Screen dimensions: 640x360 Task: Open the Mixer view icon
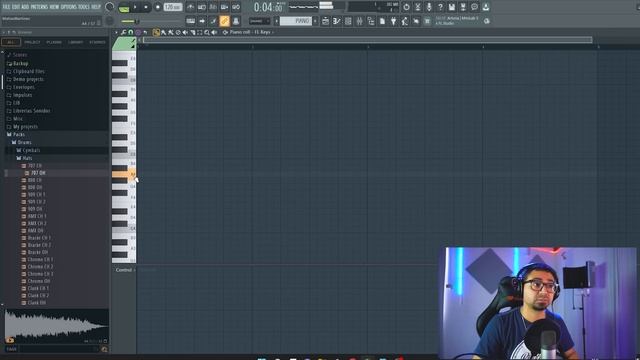pos(359,21)
